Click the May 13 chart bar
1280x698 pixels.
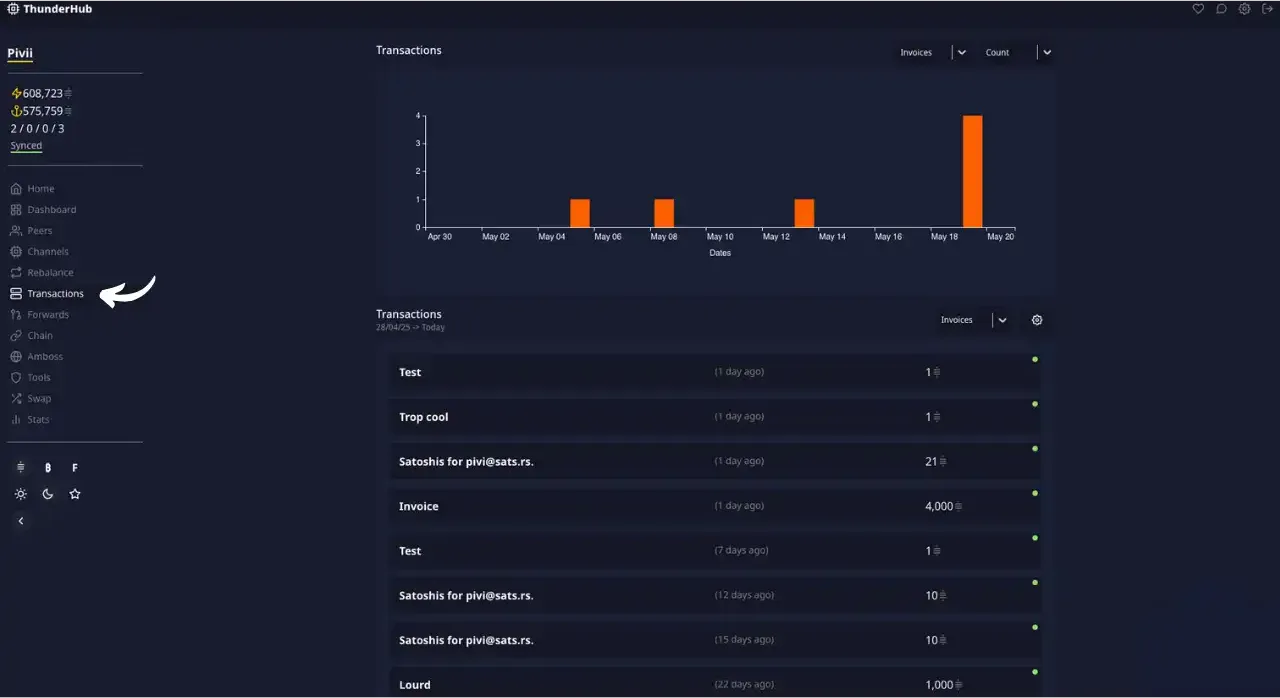pyautogui.click(x=804, y=213)
